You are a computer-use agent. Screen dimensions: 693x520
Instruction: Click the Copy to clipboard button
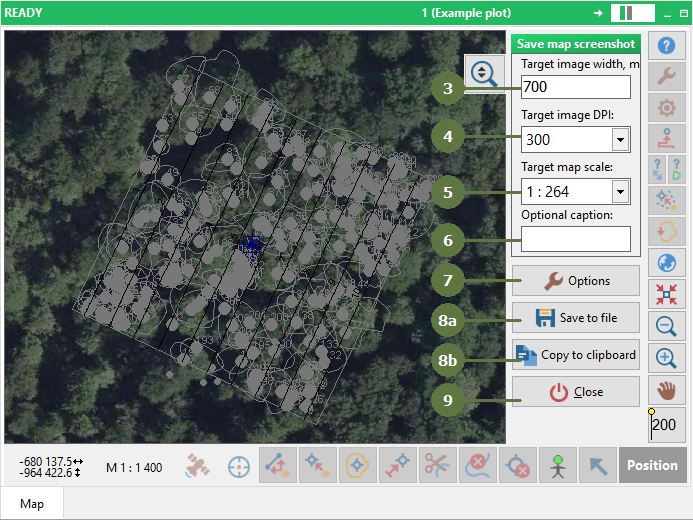tap(575, 355)
